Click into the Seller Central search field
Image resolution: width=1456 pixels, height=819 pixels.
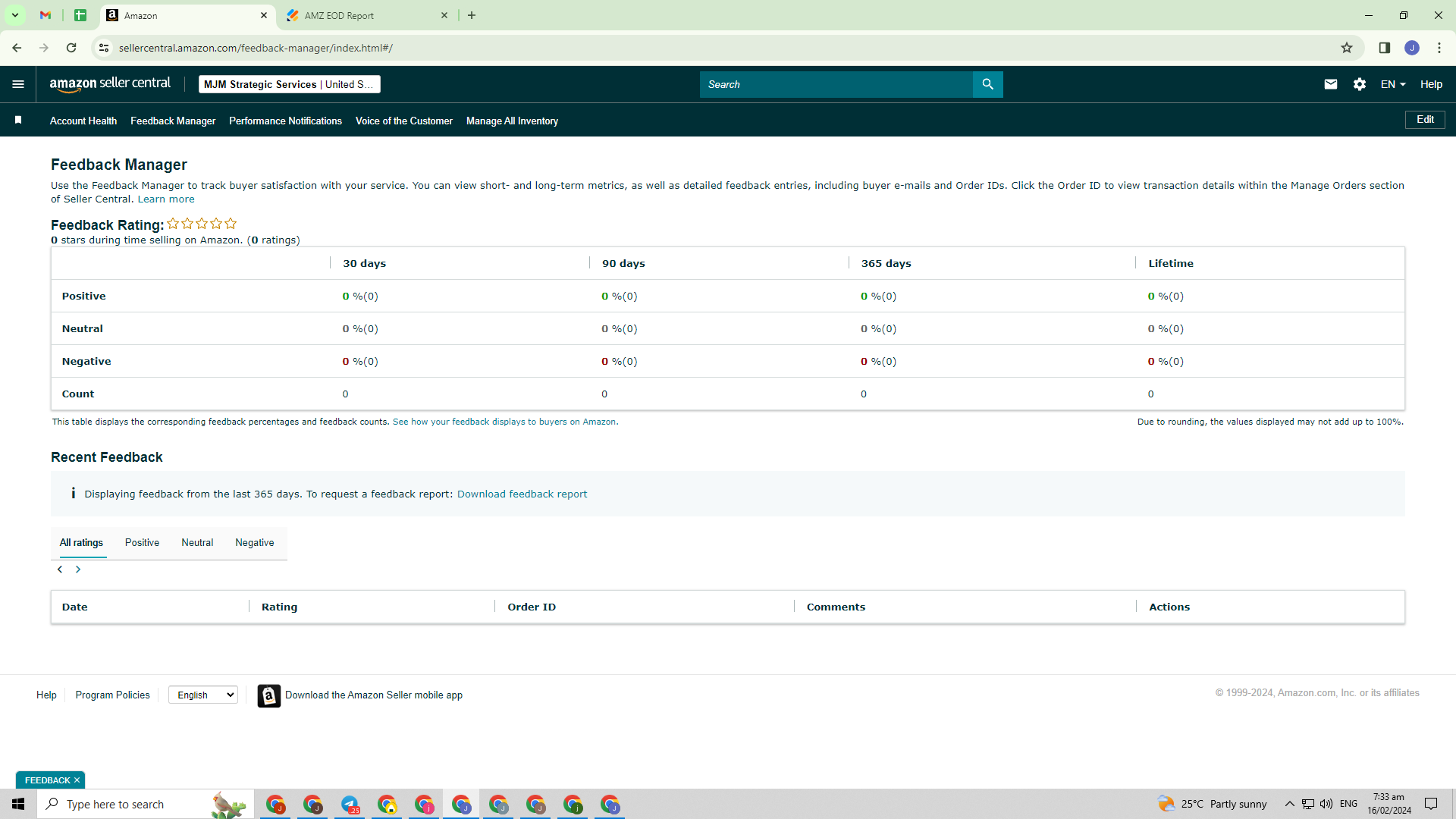click(836, 84)
